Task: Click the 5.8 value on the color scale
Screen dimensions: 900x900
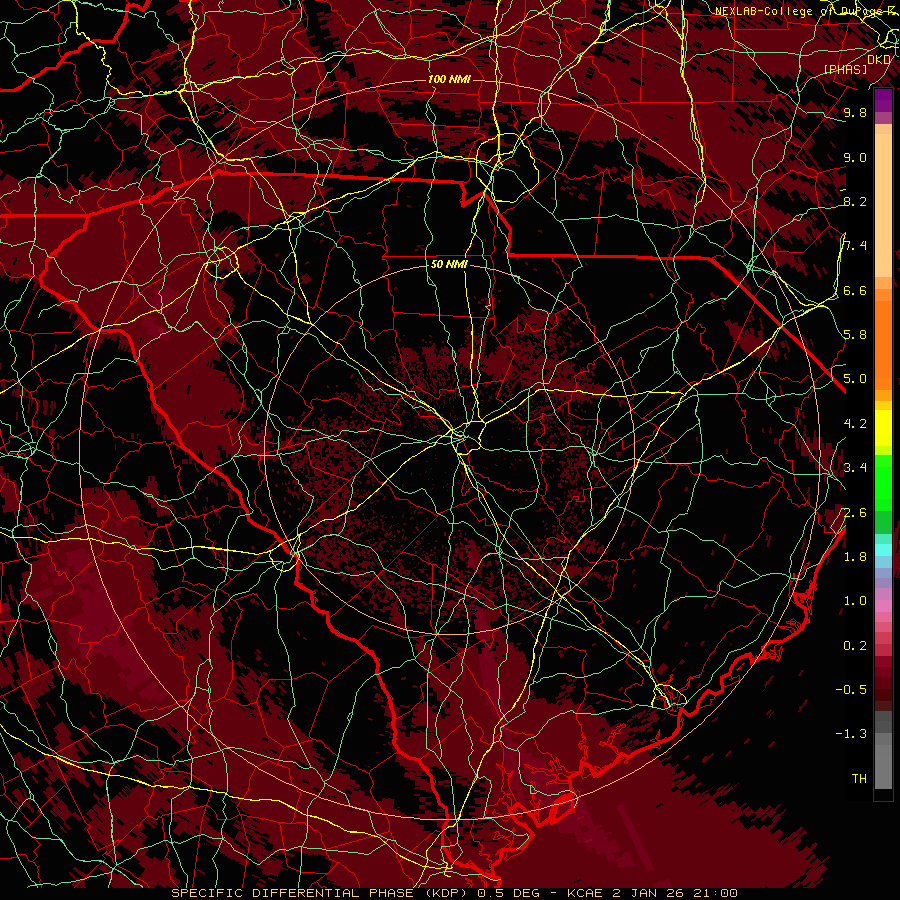Action: point(855,335)
